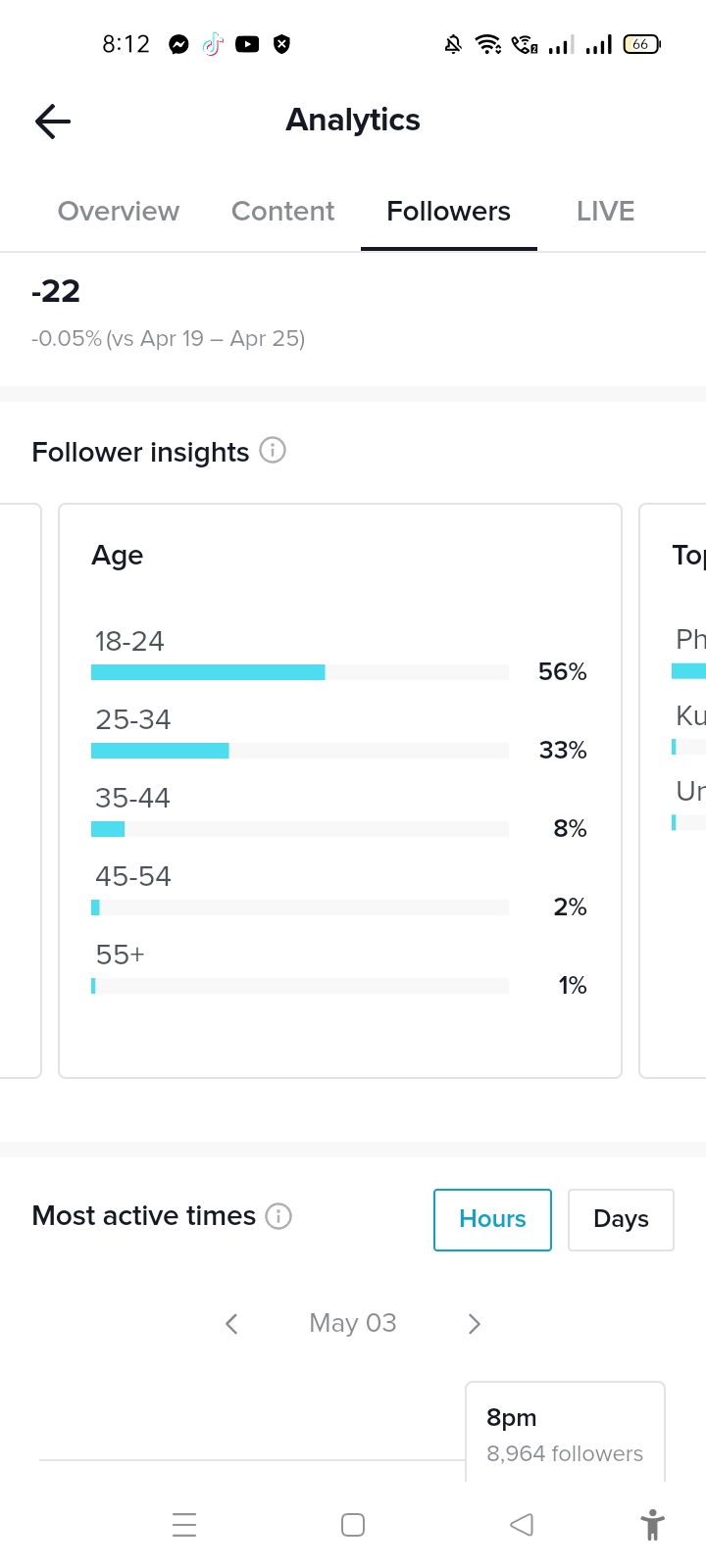
Task: Tap the battery indicator icon
Action: point(641,44)
